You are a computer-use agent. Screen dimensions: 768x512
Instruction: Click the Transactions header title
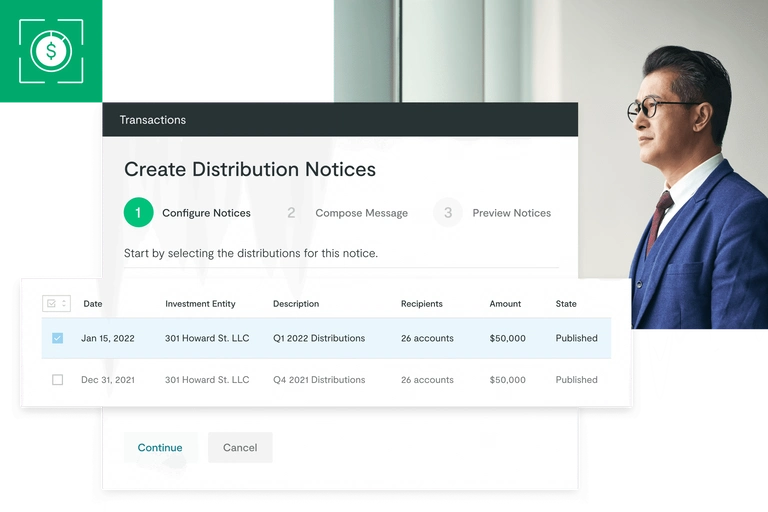pyautogui.click(x=152, y=120)
